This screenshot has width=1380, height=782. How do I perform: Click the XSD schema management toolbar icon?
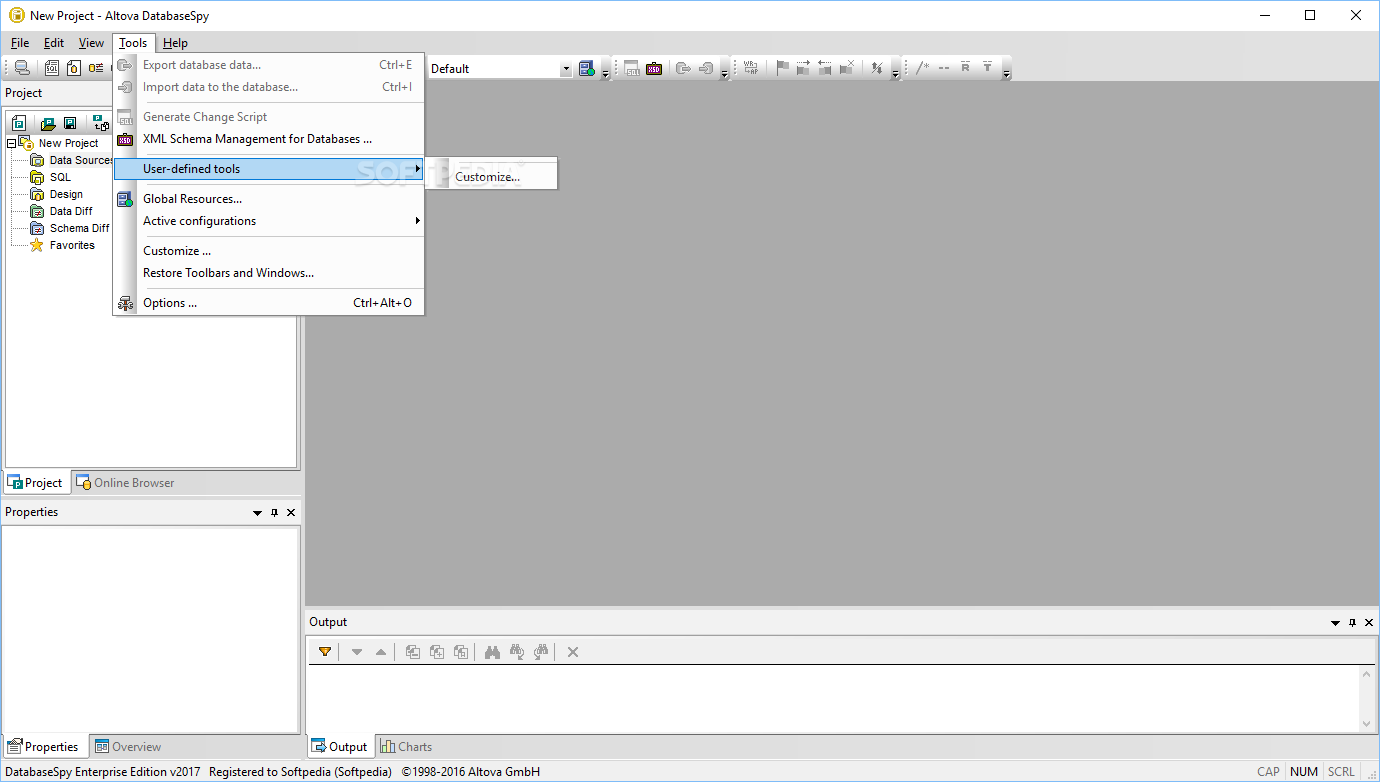654,68
